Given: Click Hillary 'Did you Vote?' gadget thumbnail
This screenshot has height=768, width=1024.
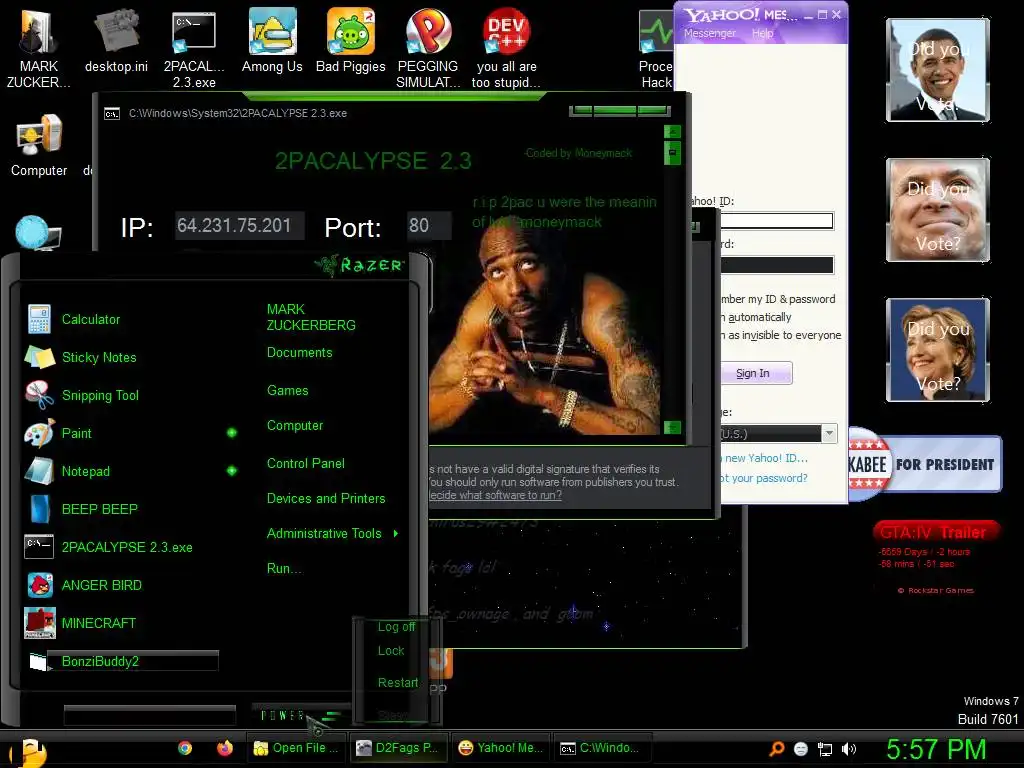Looking at the screenshot, I should pos(937,349).
